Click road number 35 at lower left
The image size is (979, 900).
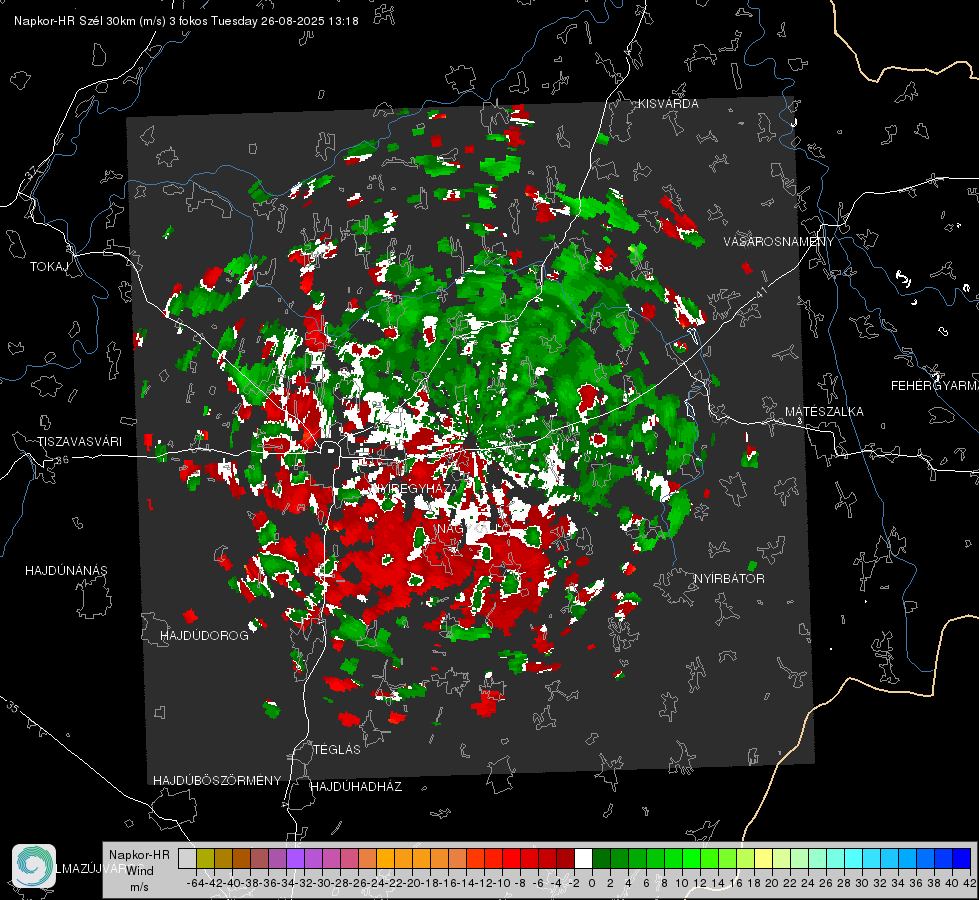click(x=12, y=707)
